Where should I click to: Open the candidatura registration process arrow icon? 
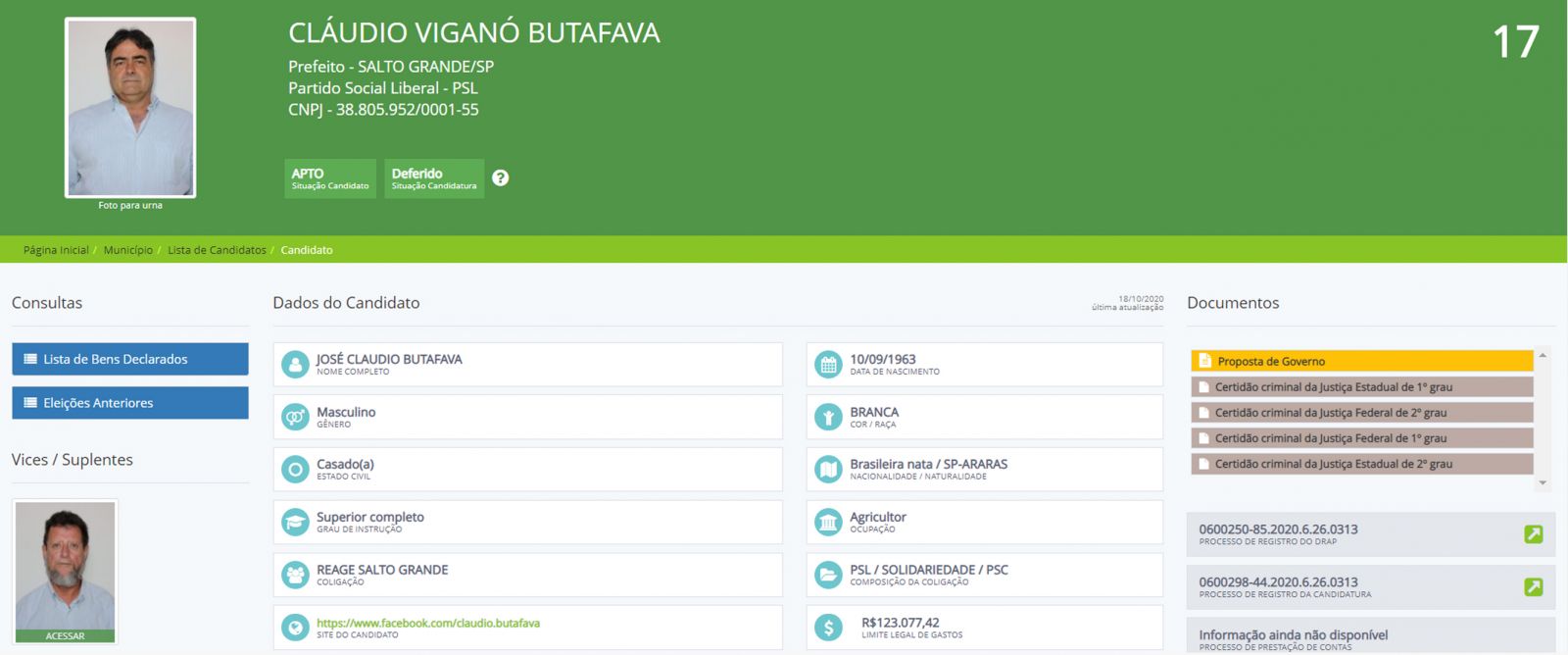coord(1533,587)
